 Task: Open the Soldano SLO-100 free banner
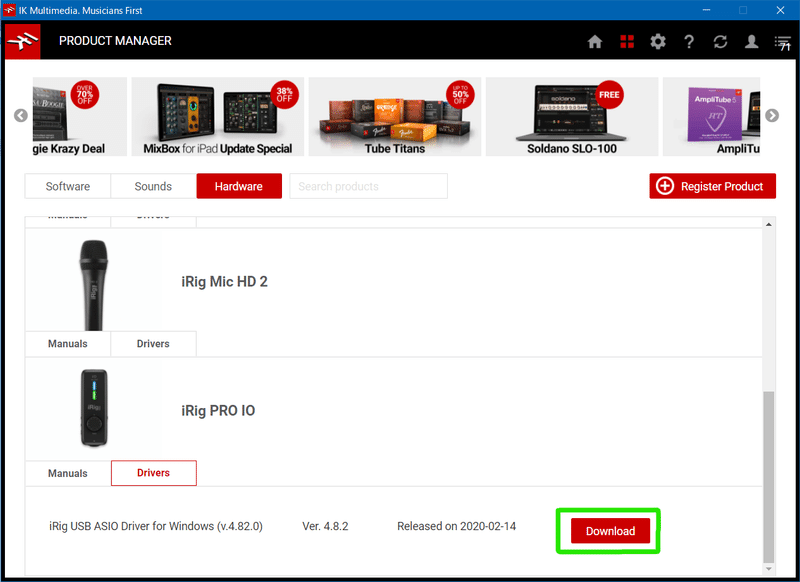pyautogui.click(x=572, y=116)
